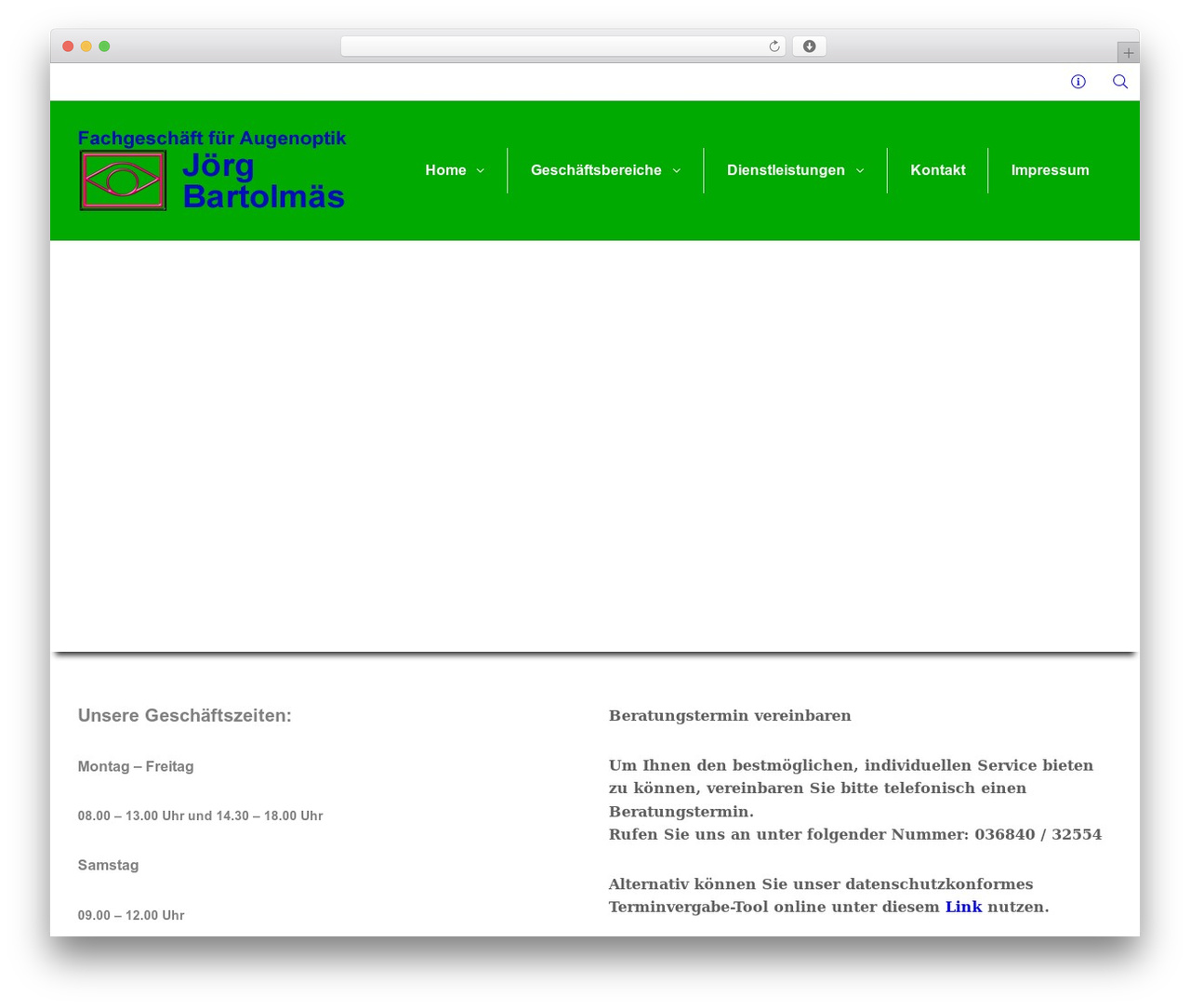Click the 'Beratungstermin vereinbaren' heading
1190x1008 pixels.
pyautogui.click(x=730, y=715)
